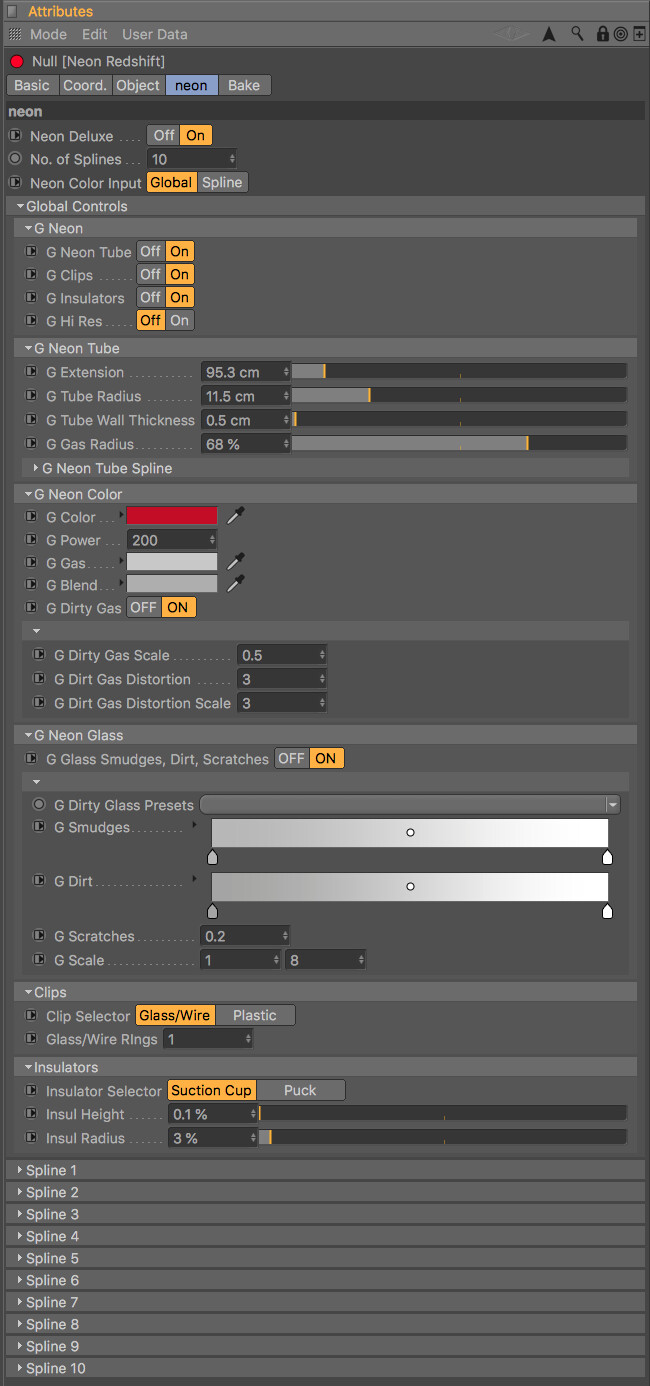Screen dimensions: 650x1386
Task: Turn Neon Deluxe Off
Action: (x=164, y=135)
